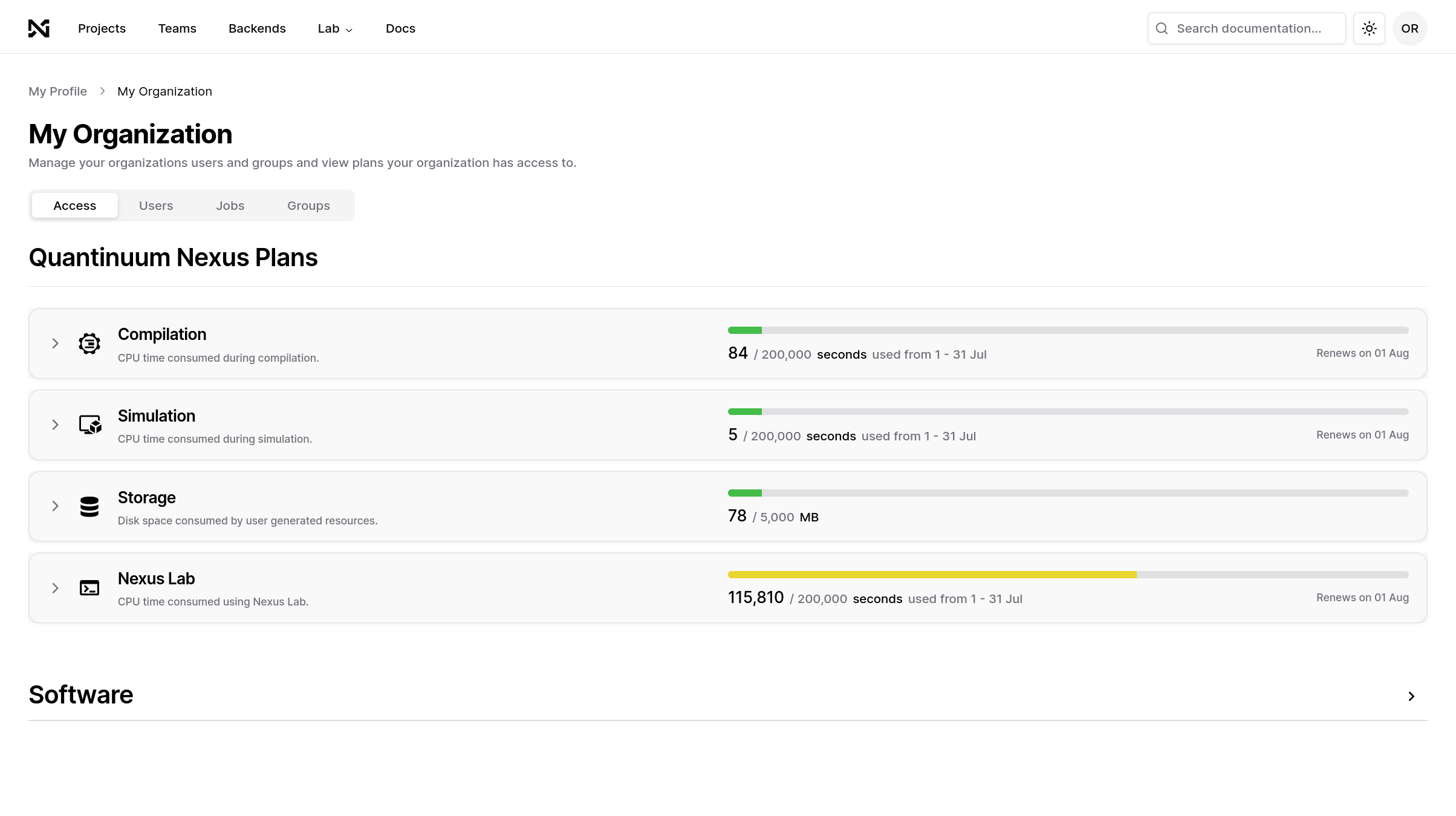Expand the Nexus Lab plan row
The width and height of the screenshot is (1456, 816).
55,588
